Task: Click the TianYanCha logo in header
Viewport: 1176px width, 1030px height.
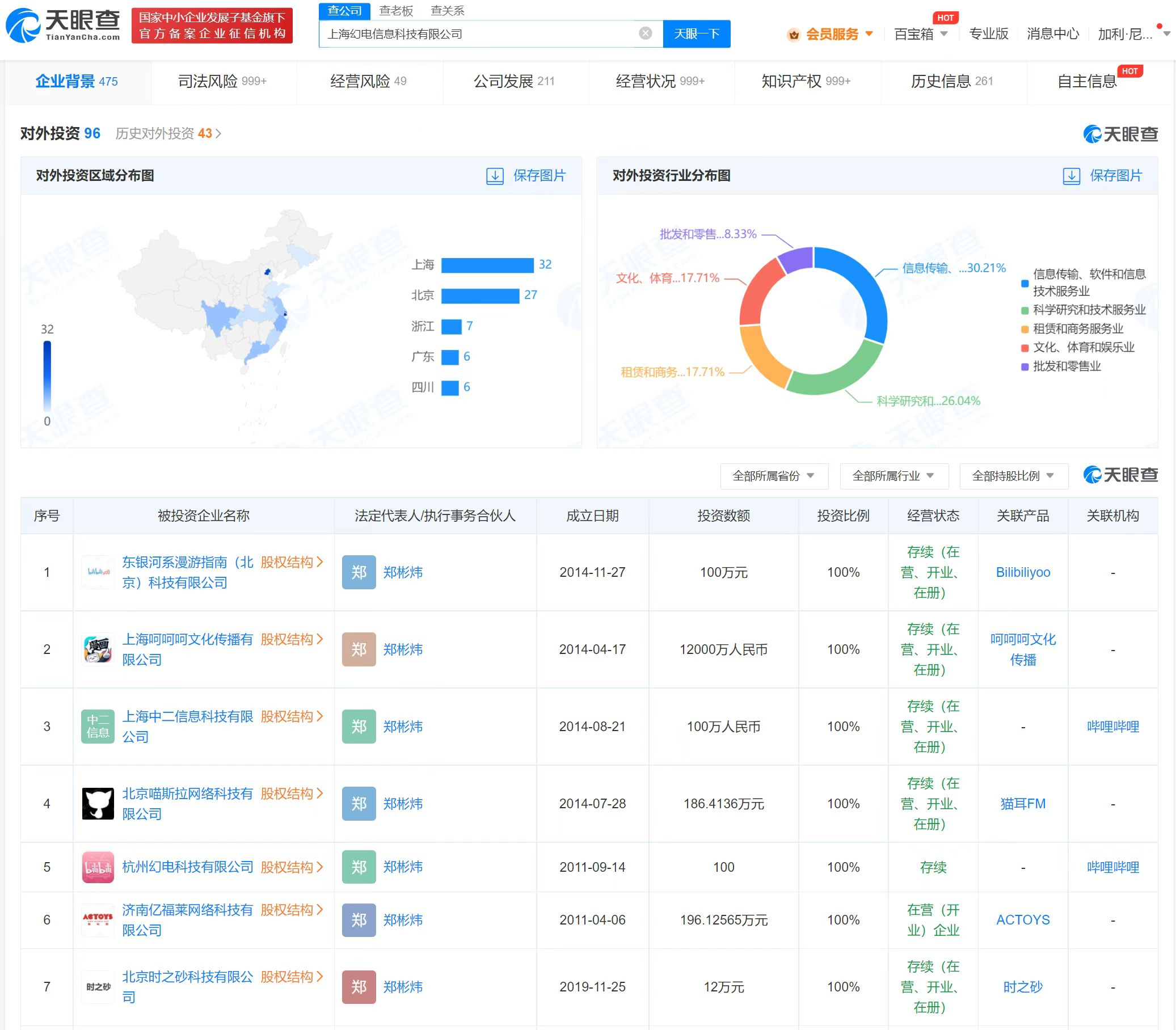Action: (x=62, y=26)
